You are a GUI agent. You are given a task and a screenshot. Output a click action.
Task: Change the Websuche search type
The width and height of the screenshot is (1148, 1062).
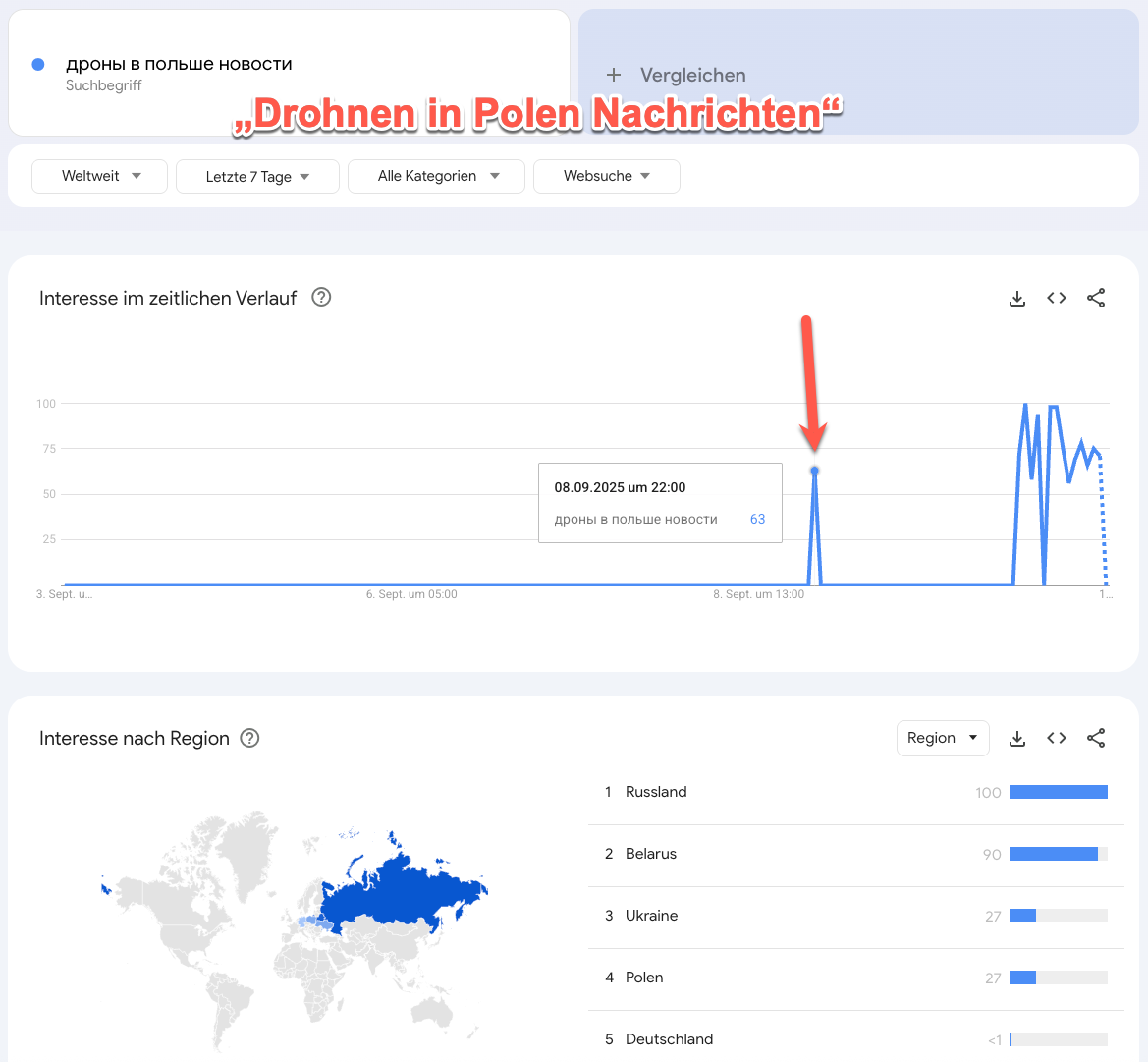[x=606, y=176]
